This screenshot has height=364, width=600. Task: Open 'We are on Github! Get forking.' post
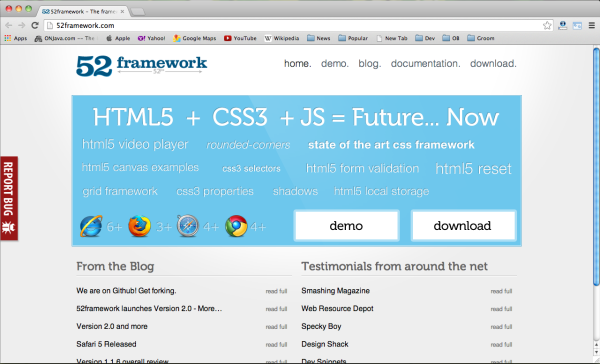126,291
